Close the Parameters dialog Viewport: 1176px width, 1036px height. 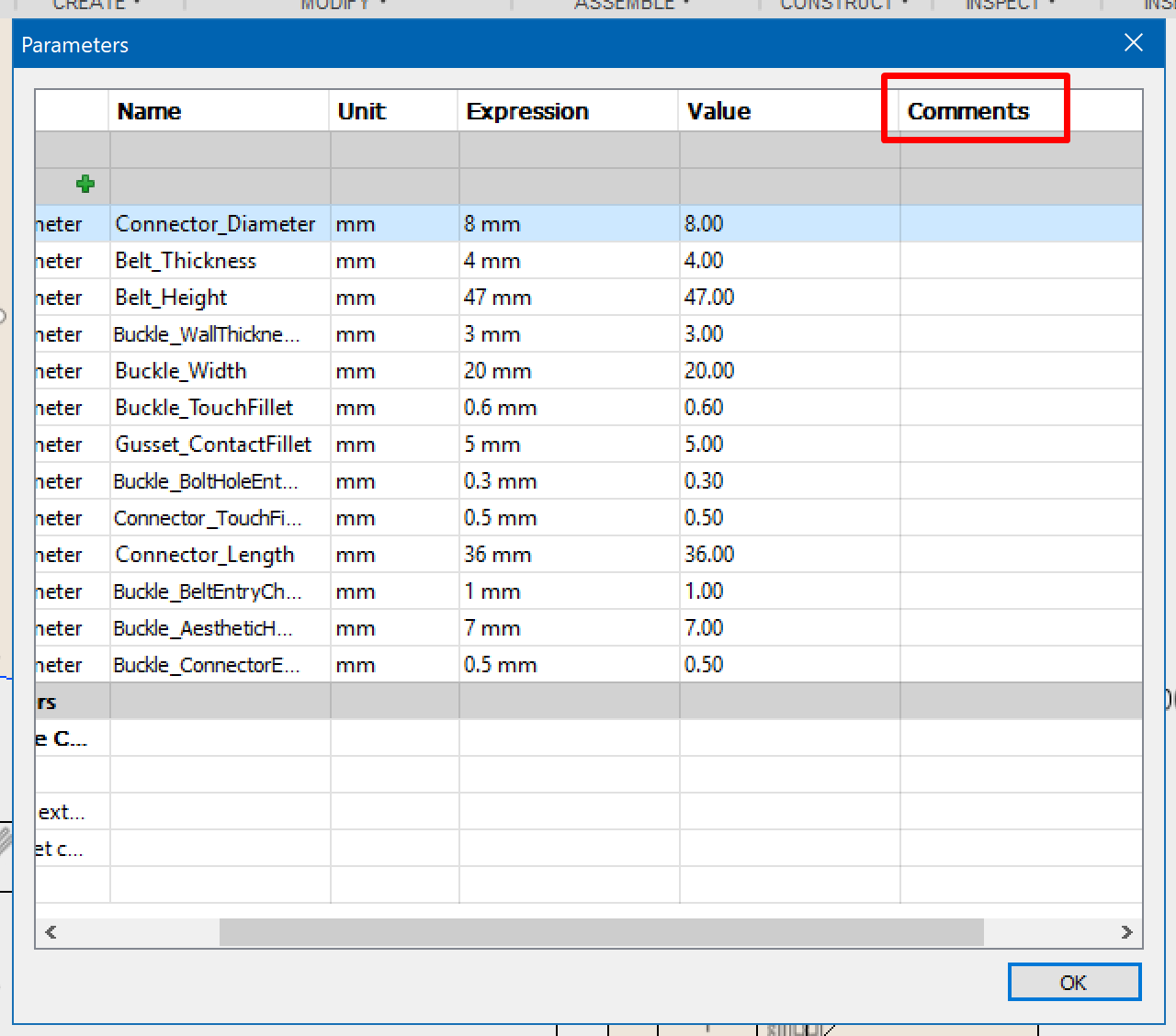pos(1133,43)
